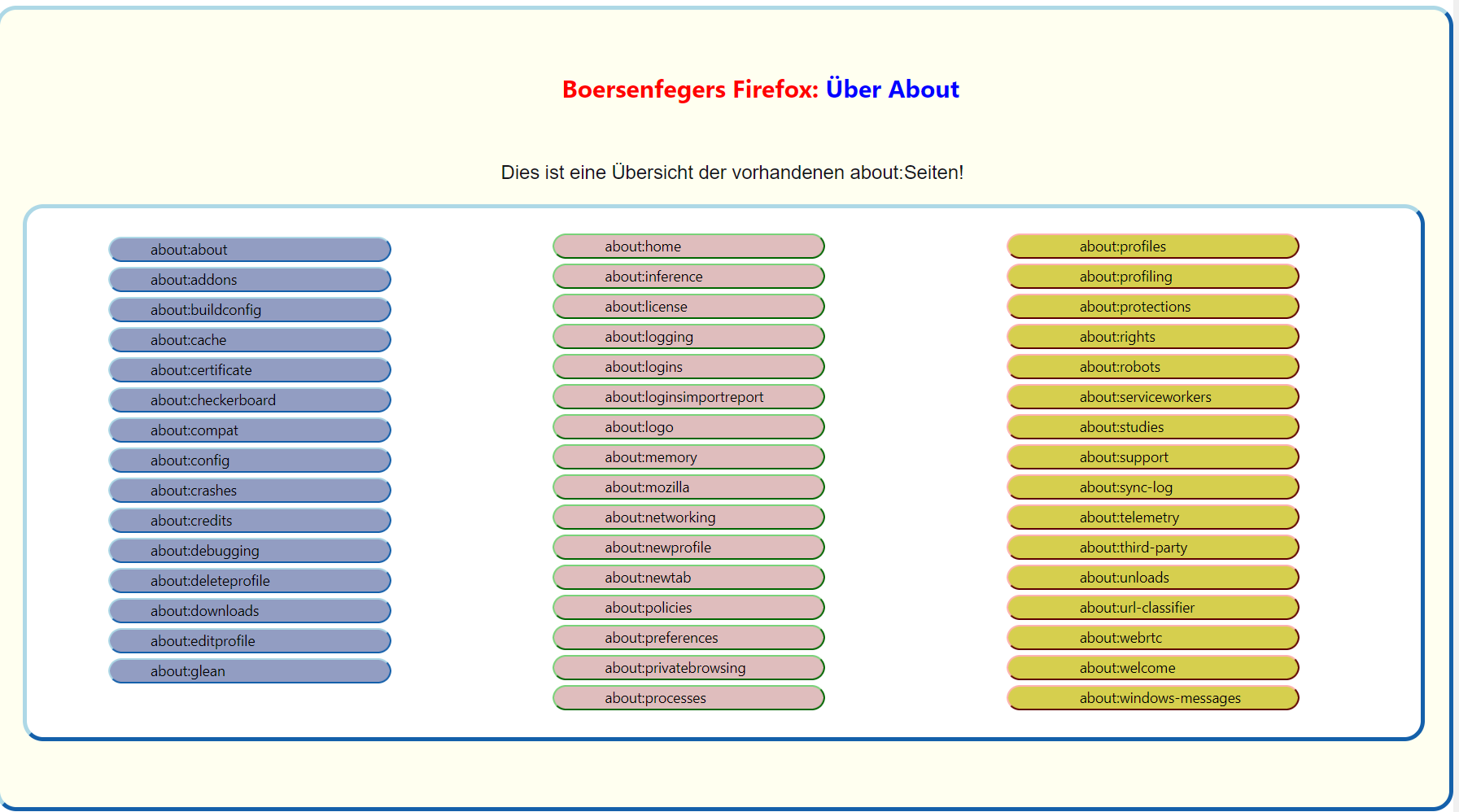The height and width of the screenshot is (812, 1459).
Task: Click the about:logging link
Action: (x=688, y=337)
